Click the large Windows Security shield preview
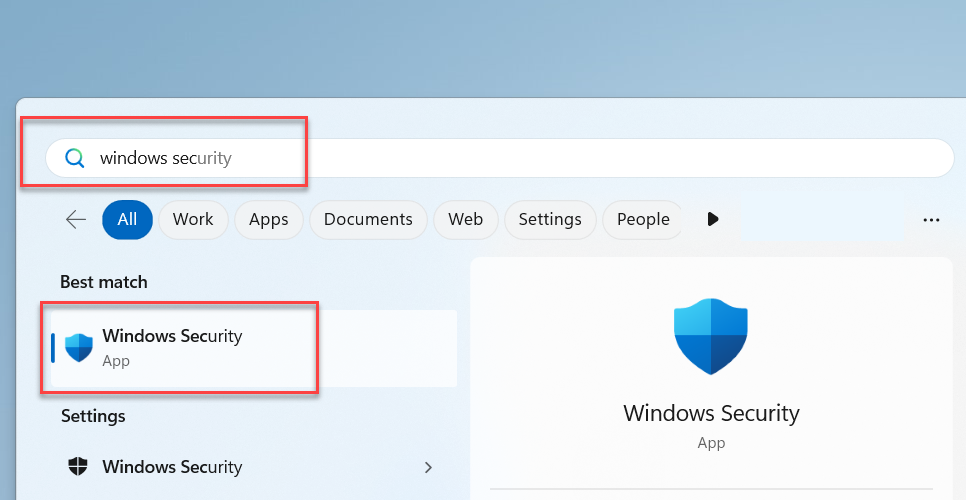This screenshot has height=500, width=966. click(x=711, y=336)
